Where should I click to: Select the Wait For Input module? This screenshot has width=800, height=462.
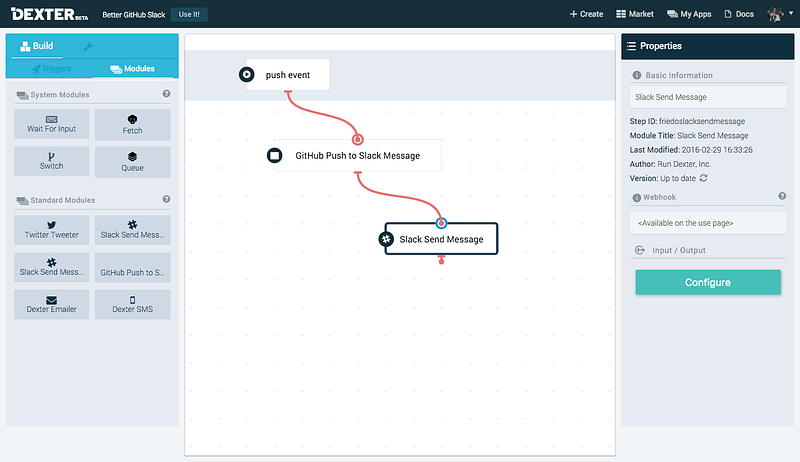(x=52, y=124)
